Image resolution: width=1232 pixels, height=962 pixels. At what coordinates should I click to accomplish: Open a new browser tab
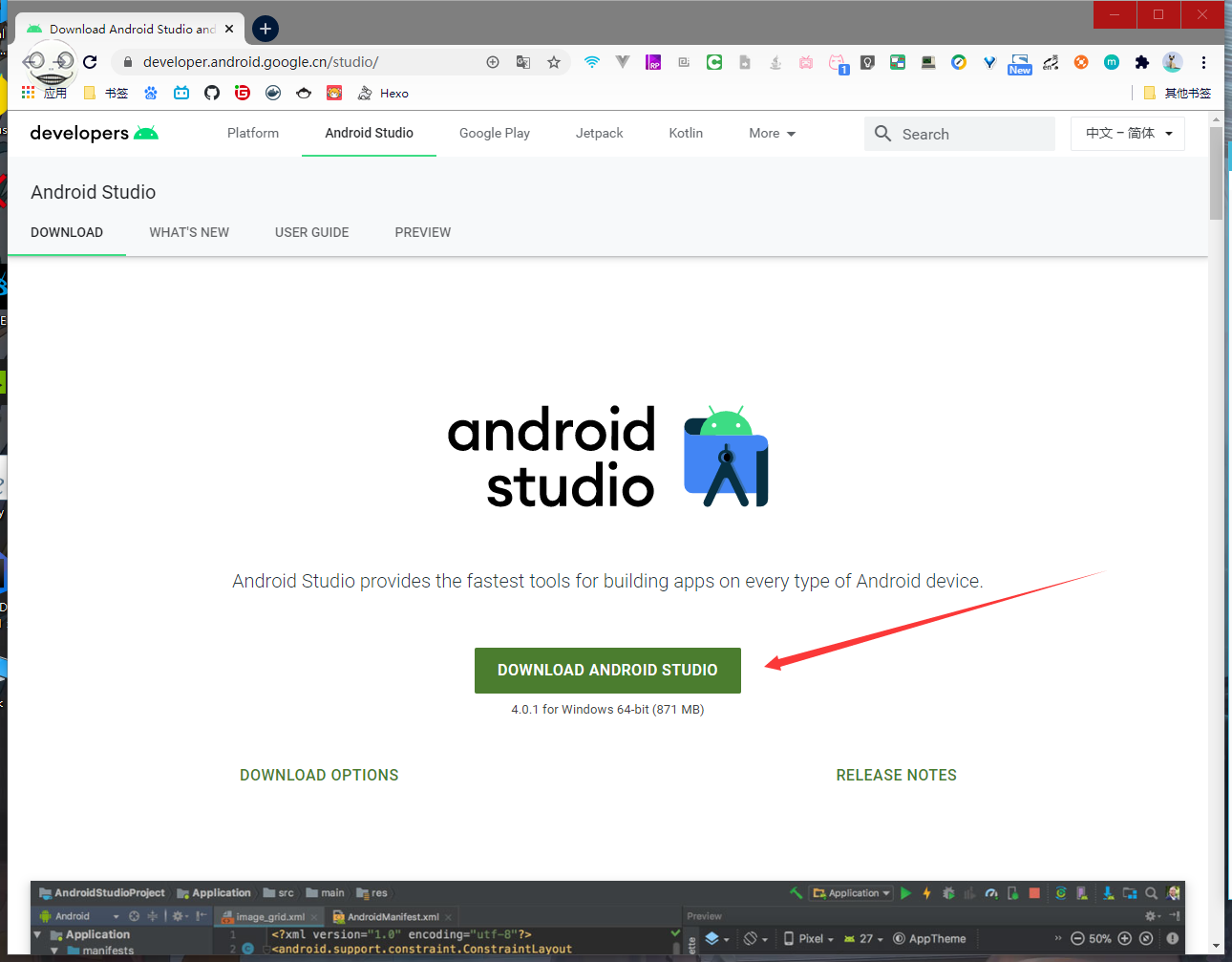coord(266,29)
